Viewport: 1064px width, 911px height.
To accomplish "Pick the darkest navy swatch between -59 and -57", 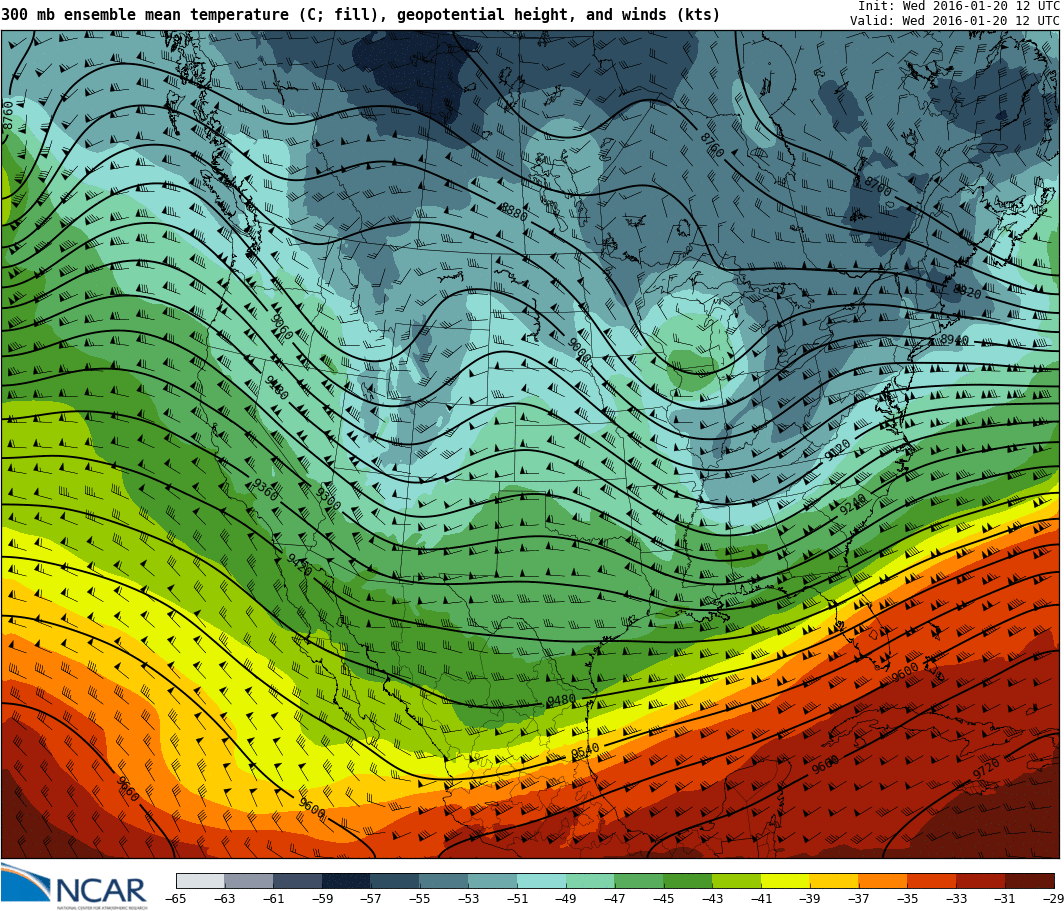I will tap(346, 881).
